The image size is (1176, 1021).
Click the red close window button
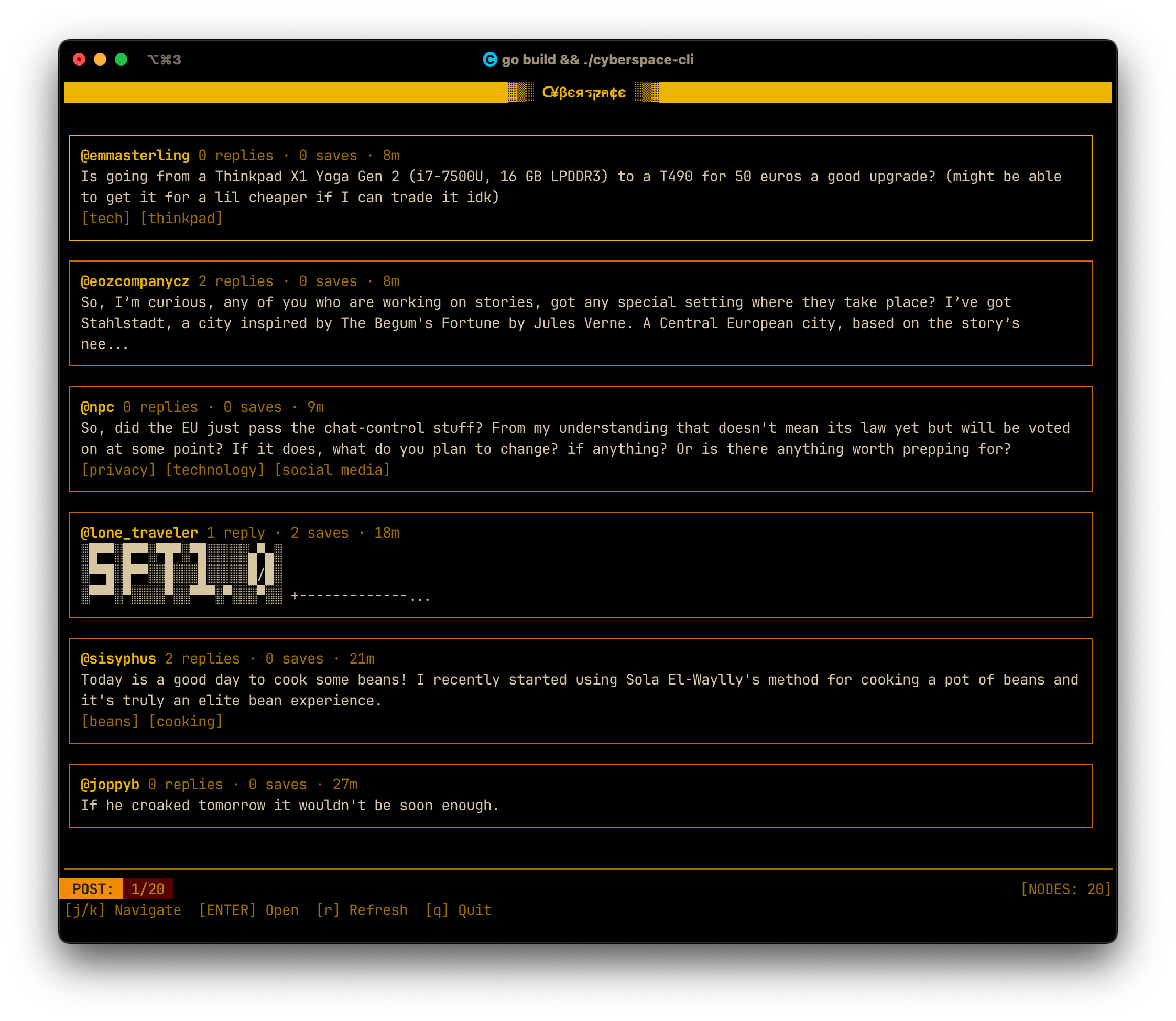[79, 59]
